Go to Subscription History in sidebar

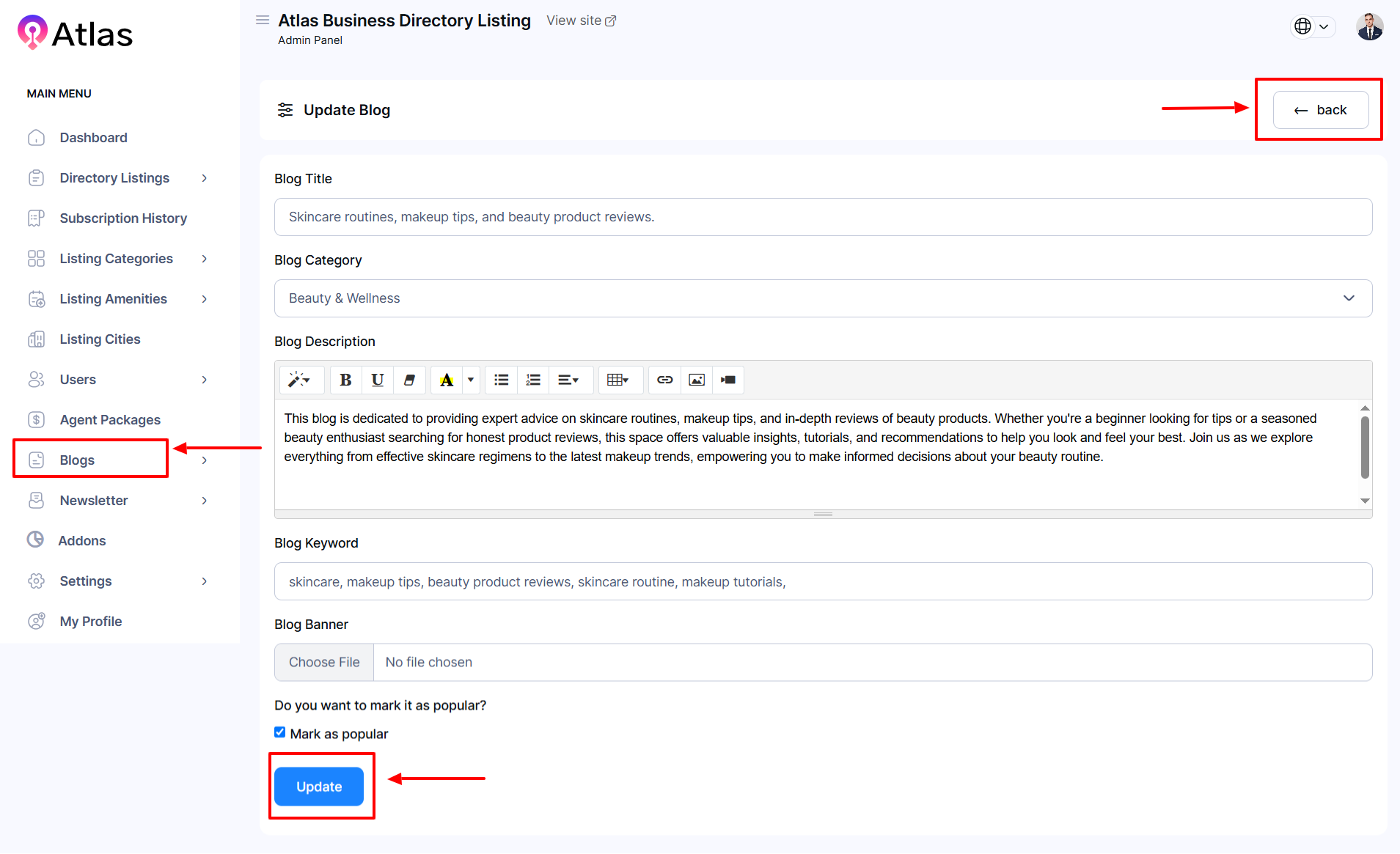click(123, 218)
